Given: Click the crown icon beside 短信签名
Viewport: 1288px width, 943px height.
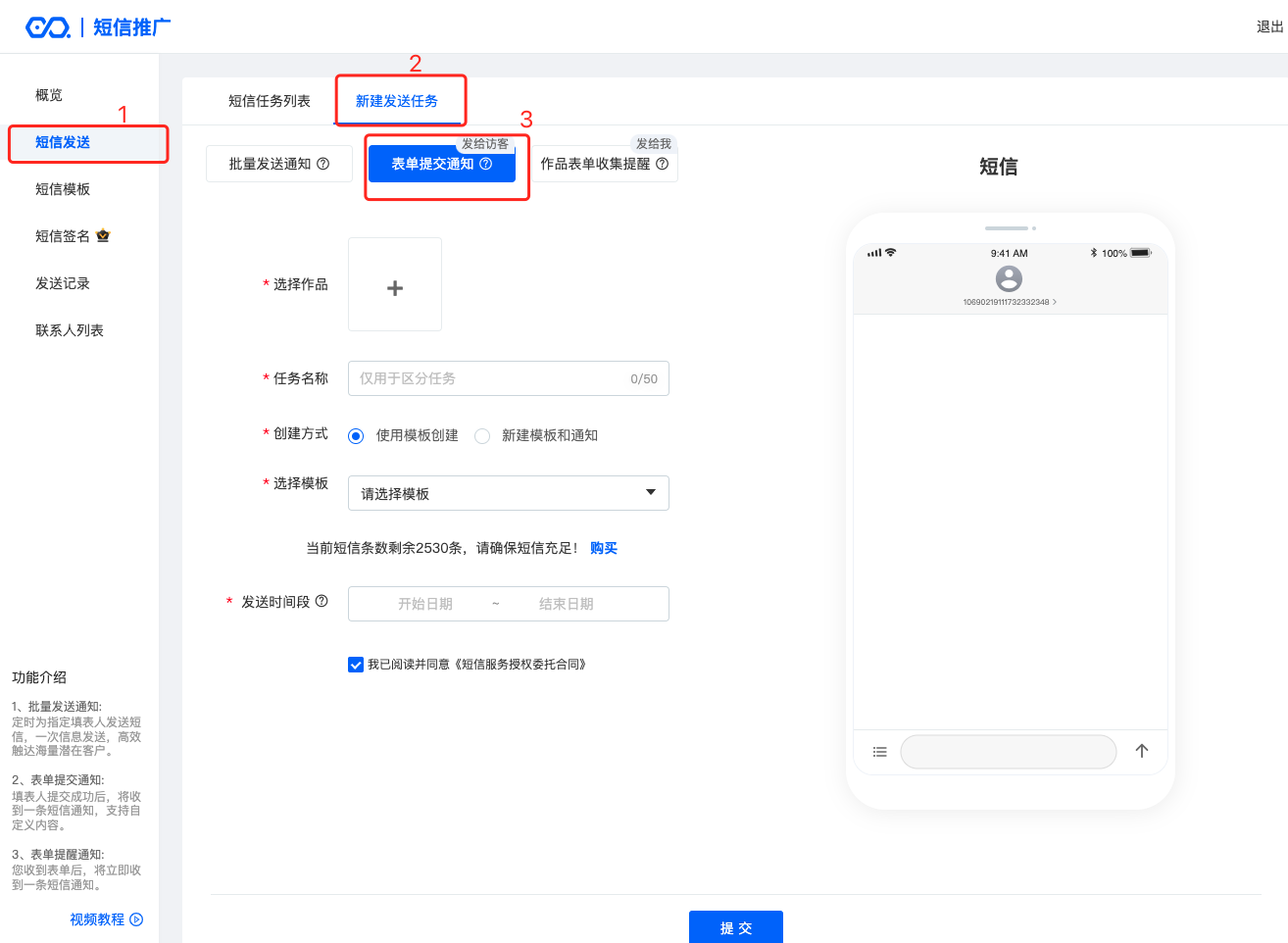Looking at the screenshot, I should (104, 235).
